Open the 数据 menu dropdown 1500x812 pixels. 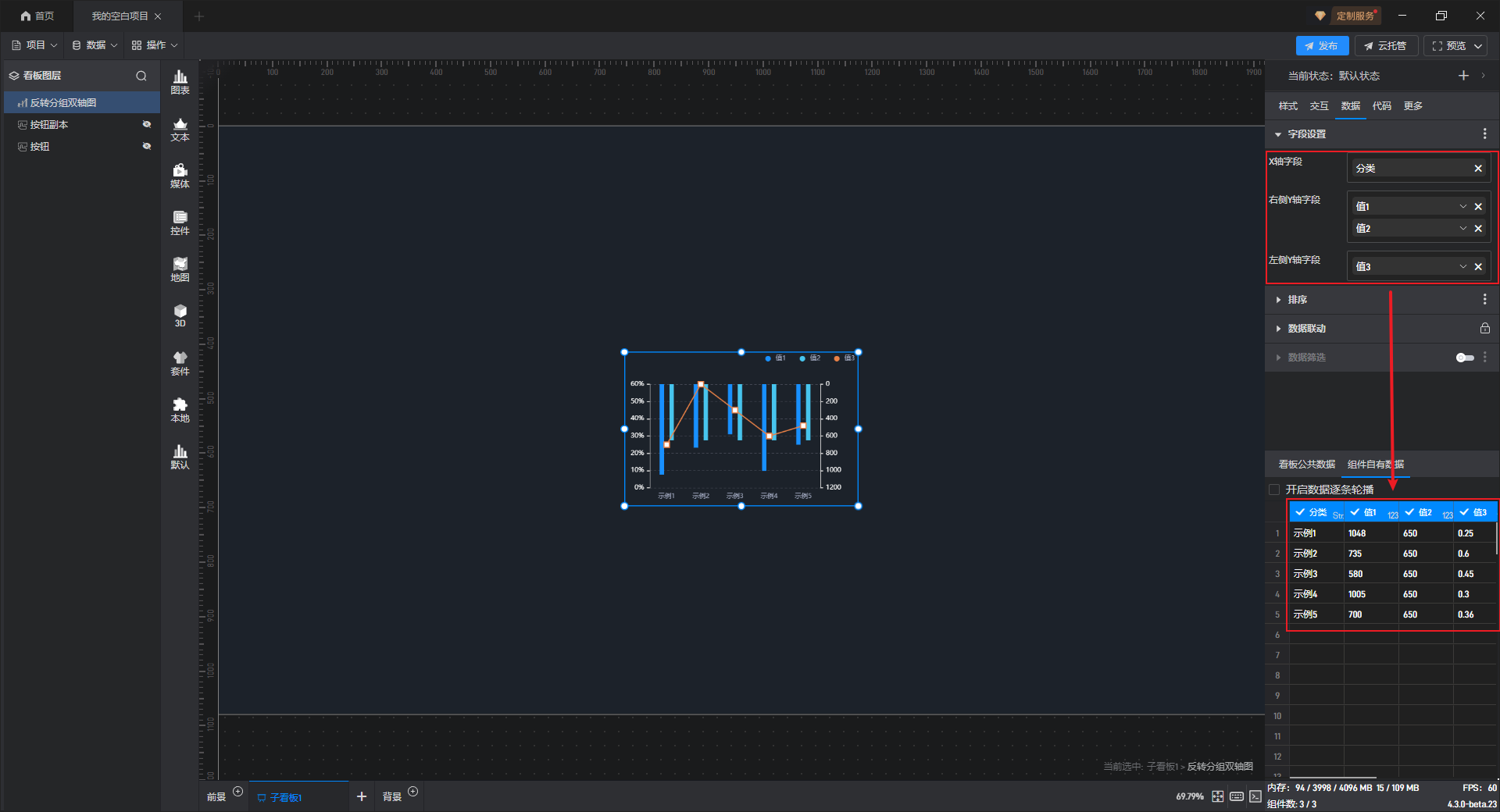pyautogui.click(x=95, y=45)
